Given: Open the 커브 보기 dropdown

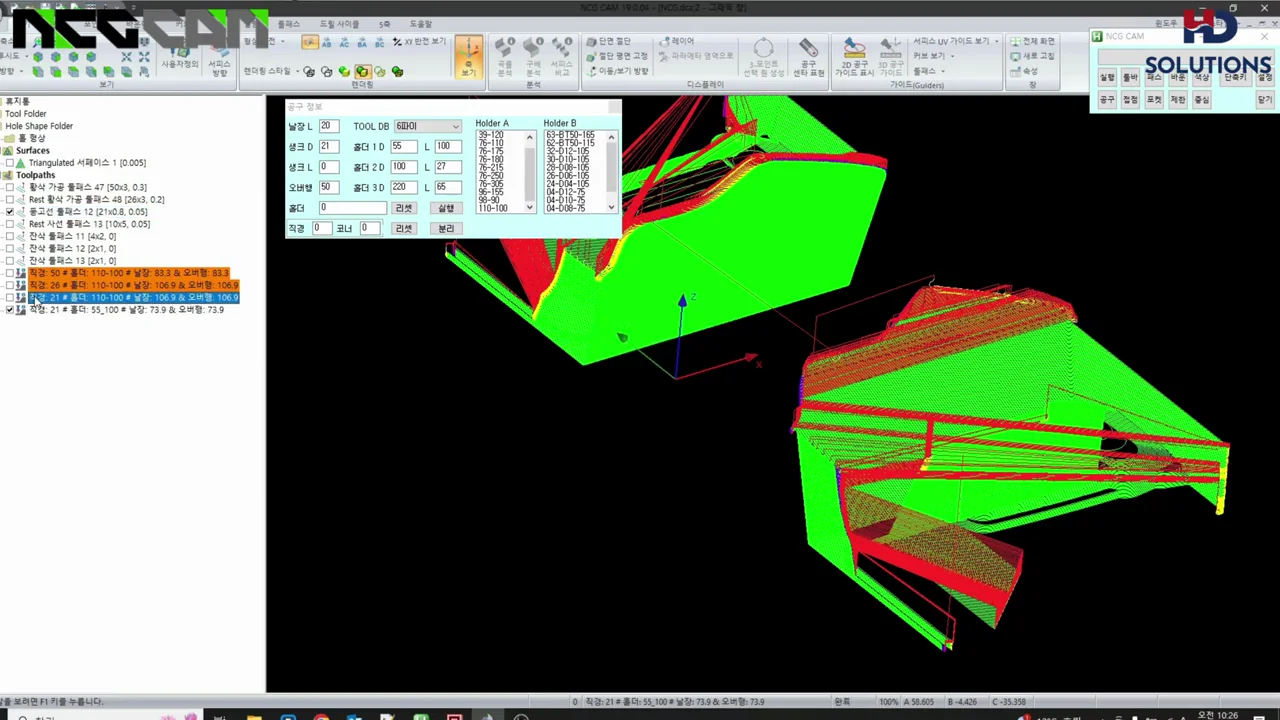Looking at the screenshot, I should pos(934,56).
